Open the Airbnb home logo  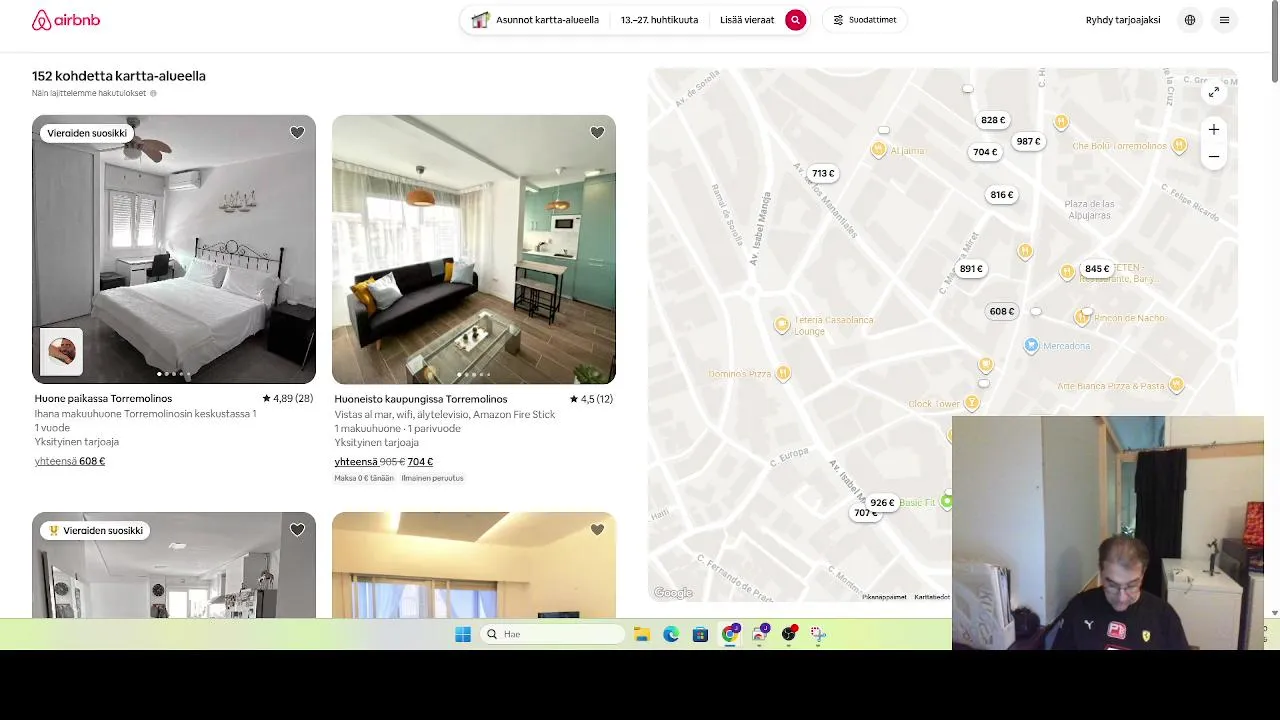[x=66, y=20]
